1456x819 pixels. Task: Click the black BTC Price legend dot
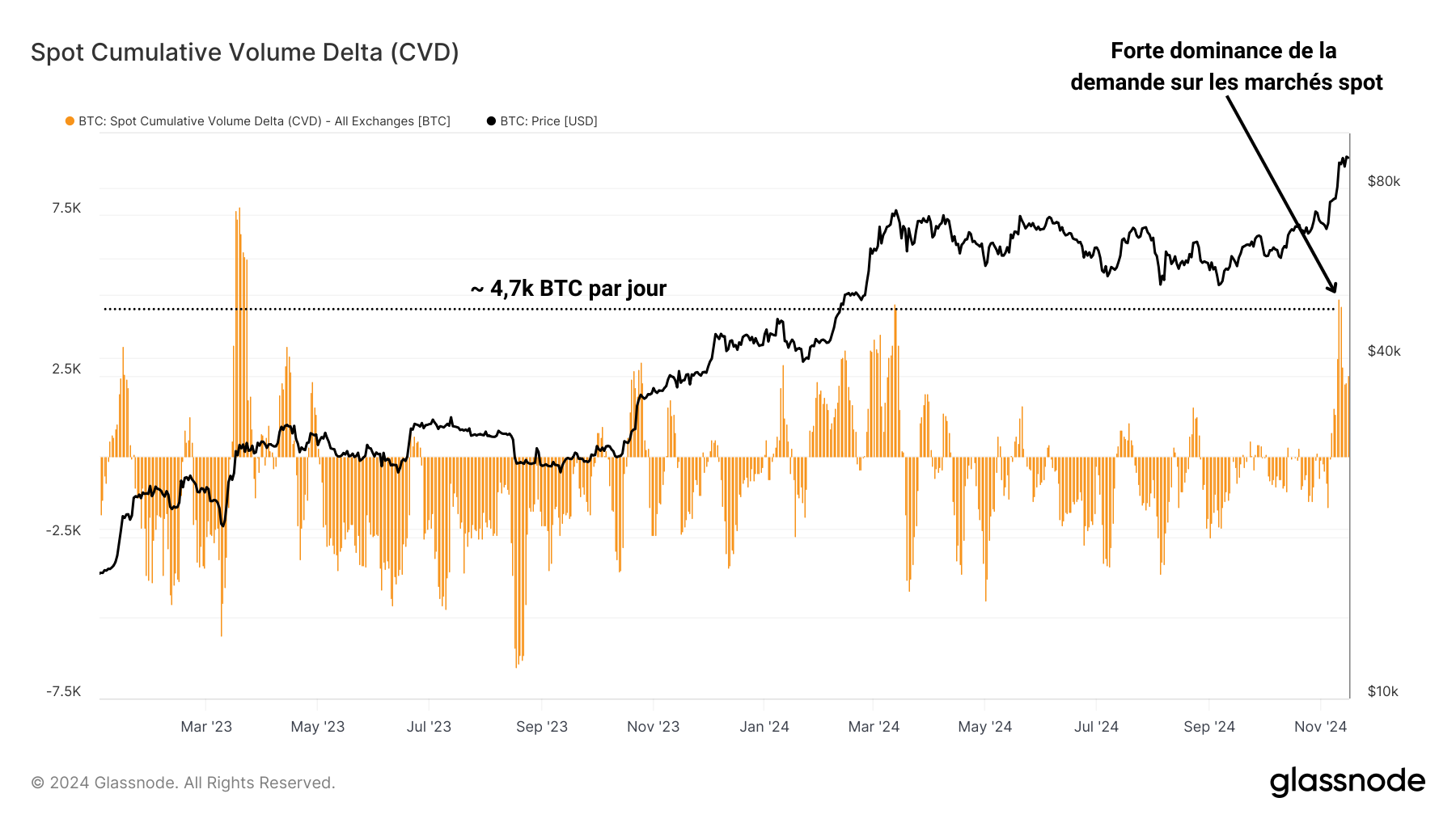491,121
